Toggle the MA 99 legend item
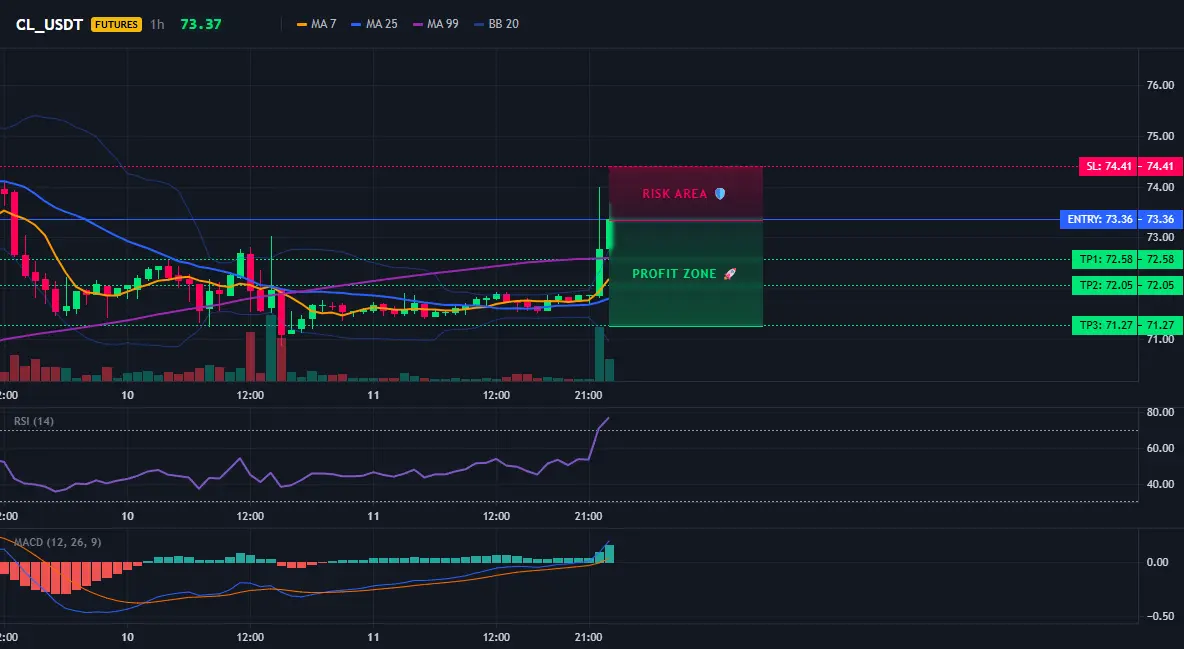The image size is (1184, 649). [436, 24]
